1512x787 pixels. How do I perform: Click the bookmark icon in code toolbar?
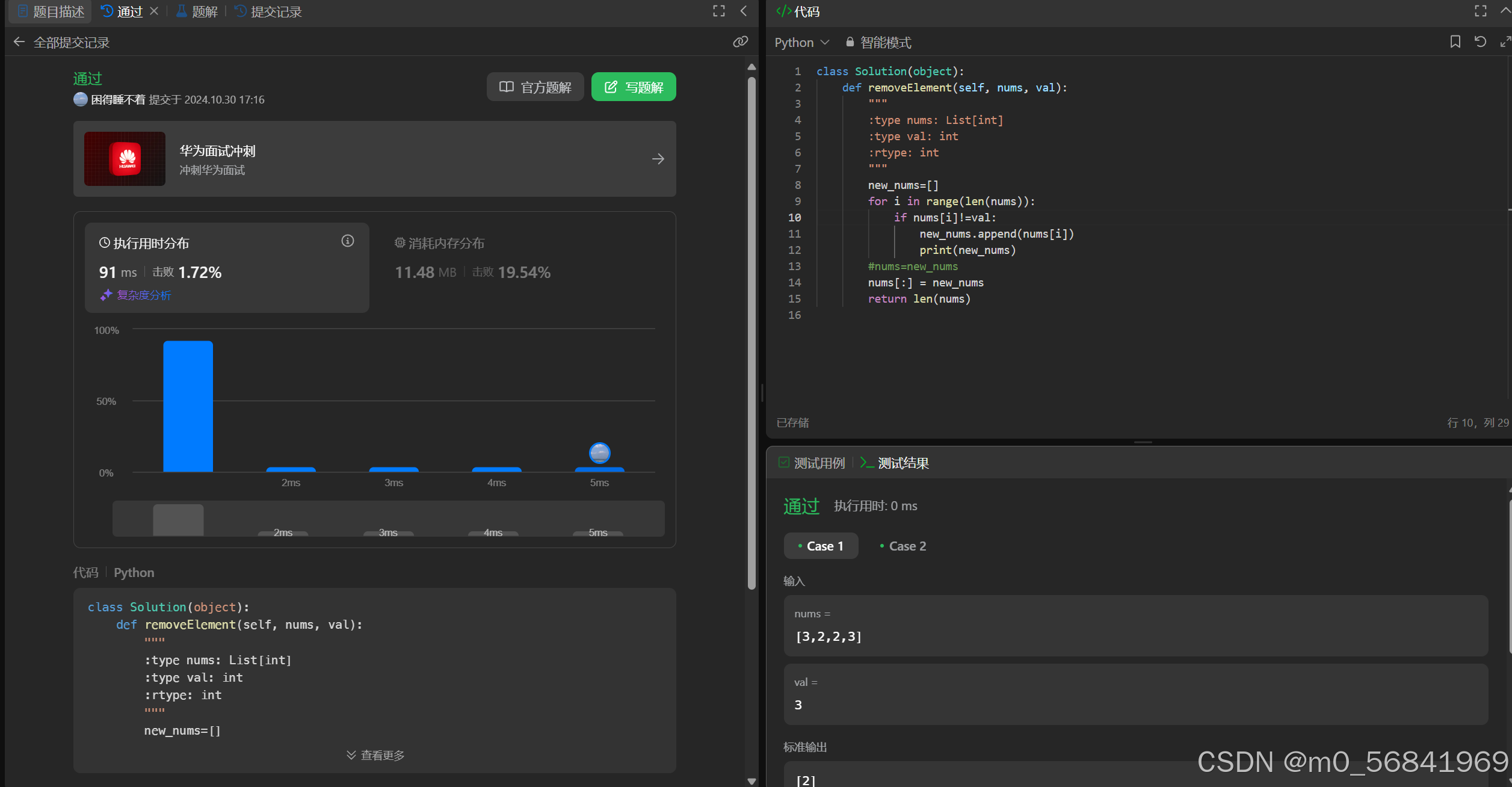click(x=1455, y=42)
